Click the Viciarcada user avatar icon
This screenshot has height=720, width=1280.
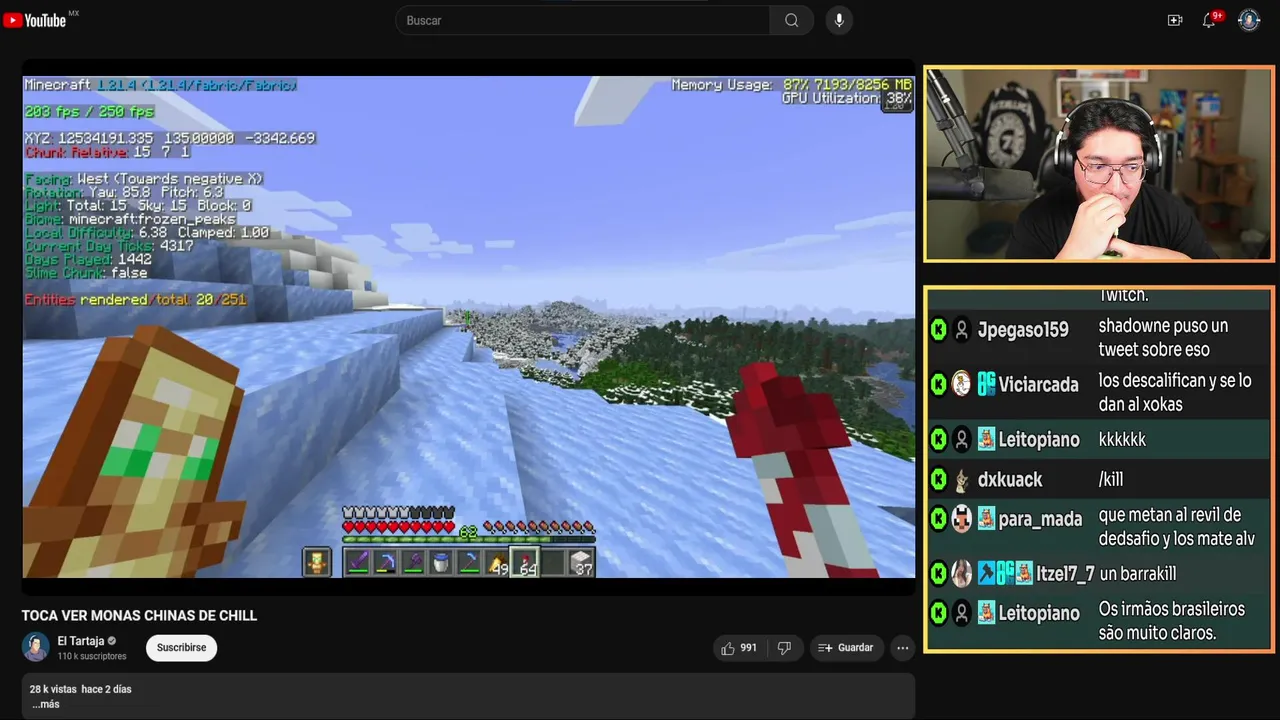pos(961,384)
